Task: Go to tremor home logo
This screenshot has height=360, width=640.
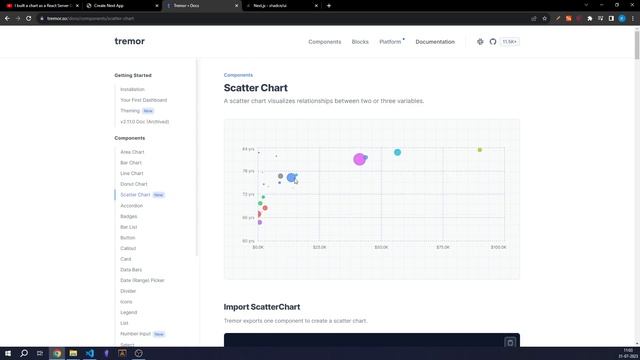Action: pos(129,41)
